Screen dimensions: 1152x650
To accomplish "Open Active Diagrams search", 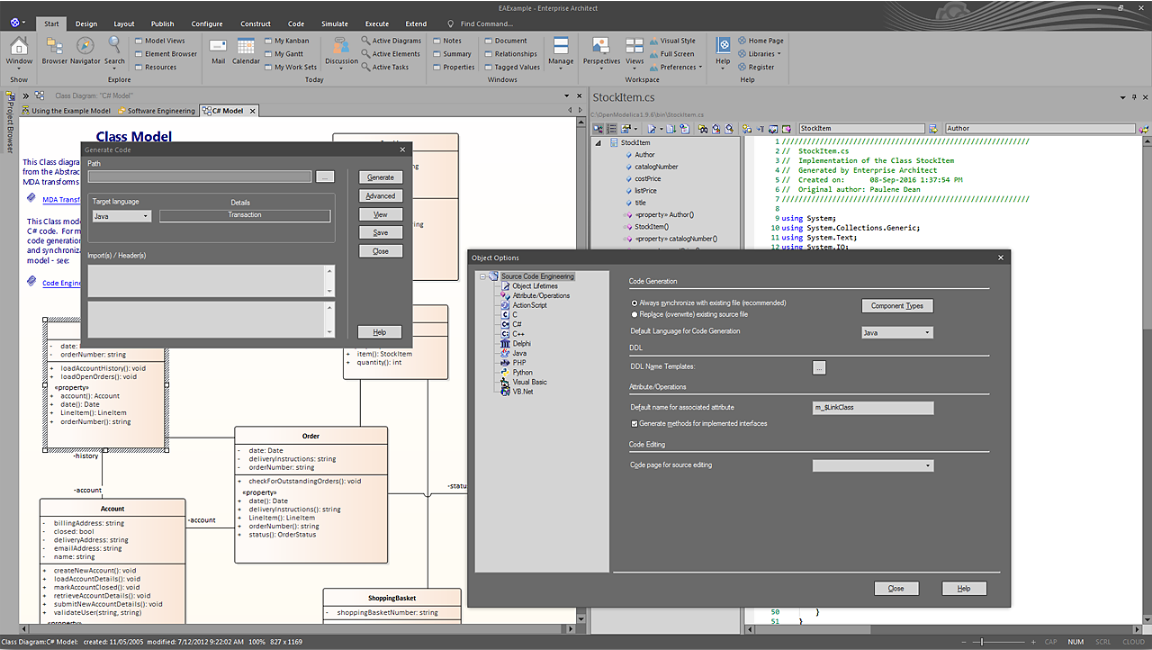I will [x=392, y=41].
